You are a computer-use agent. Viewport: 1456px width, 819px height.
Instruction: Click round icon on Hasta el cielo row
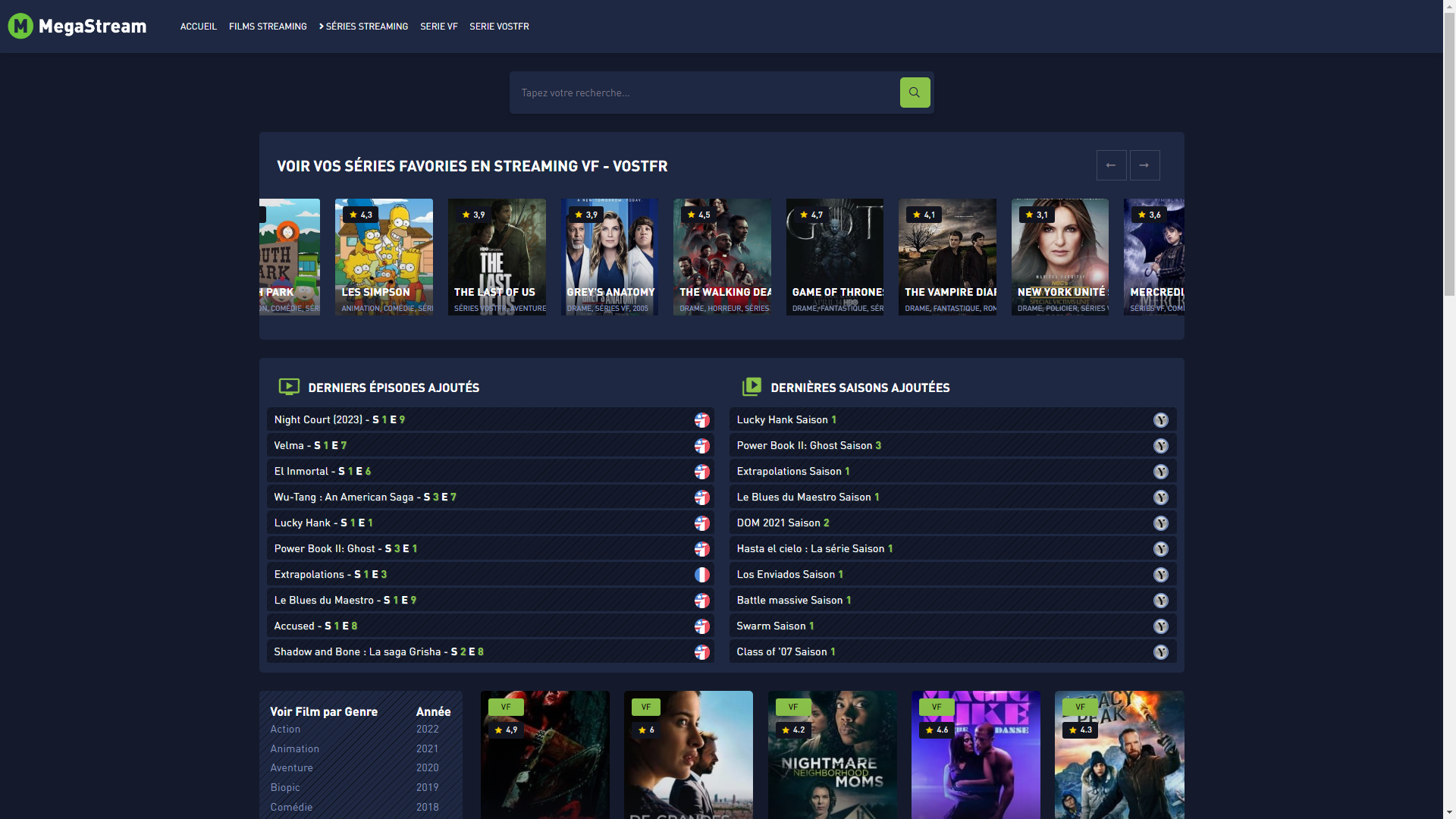tap(1161, 549)
